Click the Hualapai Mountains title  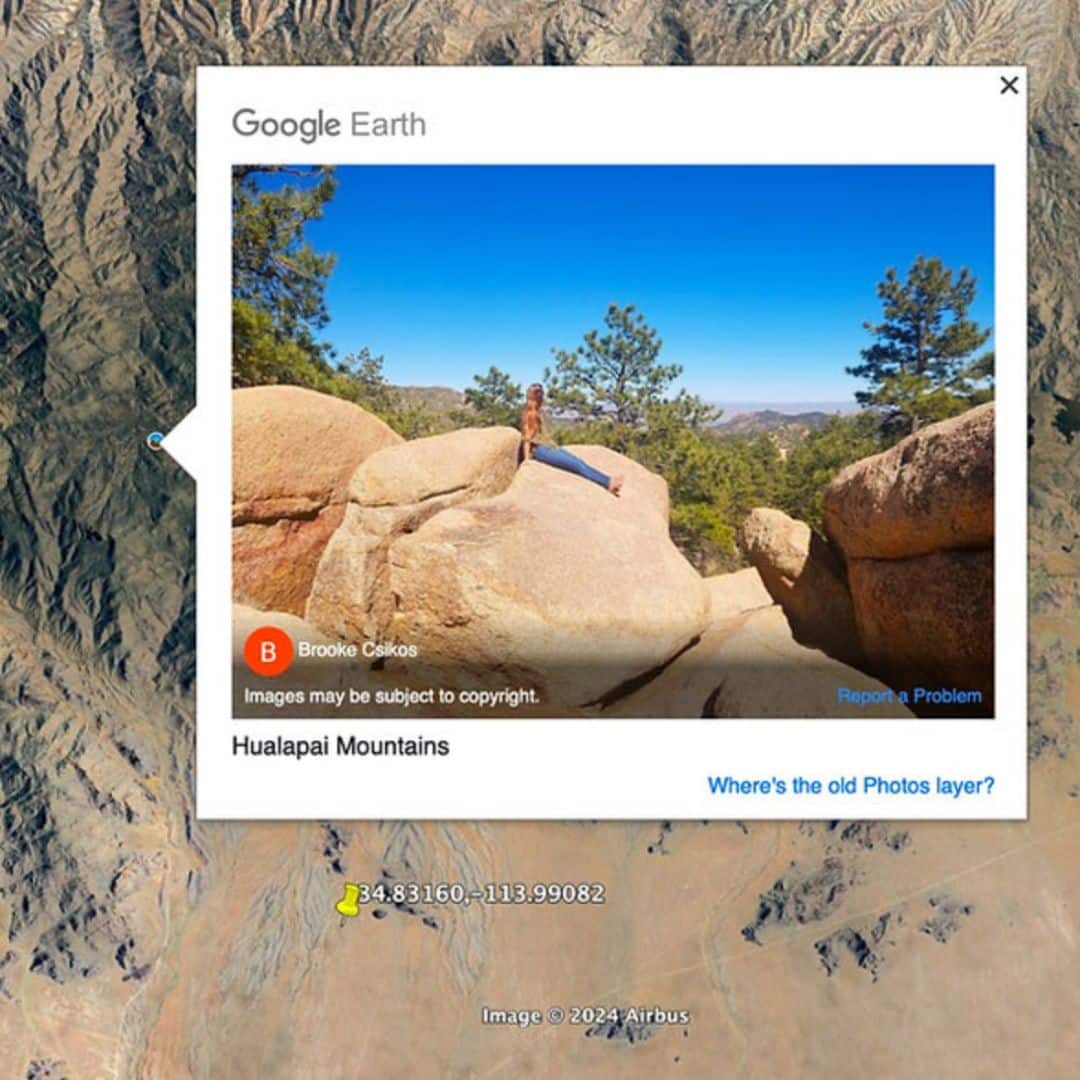[340, 746]
